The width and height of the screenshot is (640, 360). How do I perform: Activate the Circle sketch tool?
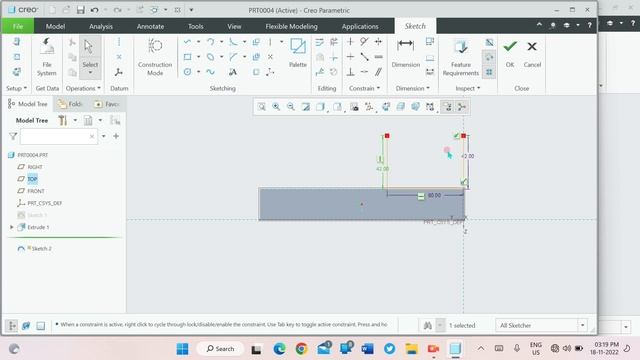point(187,72)
